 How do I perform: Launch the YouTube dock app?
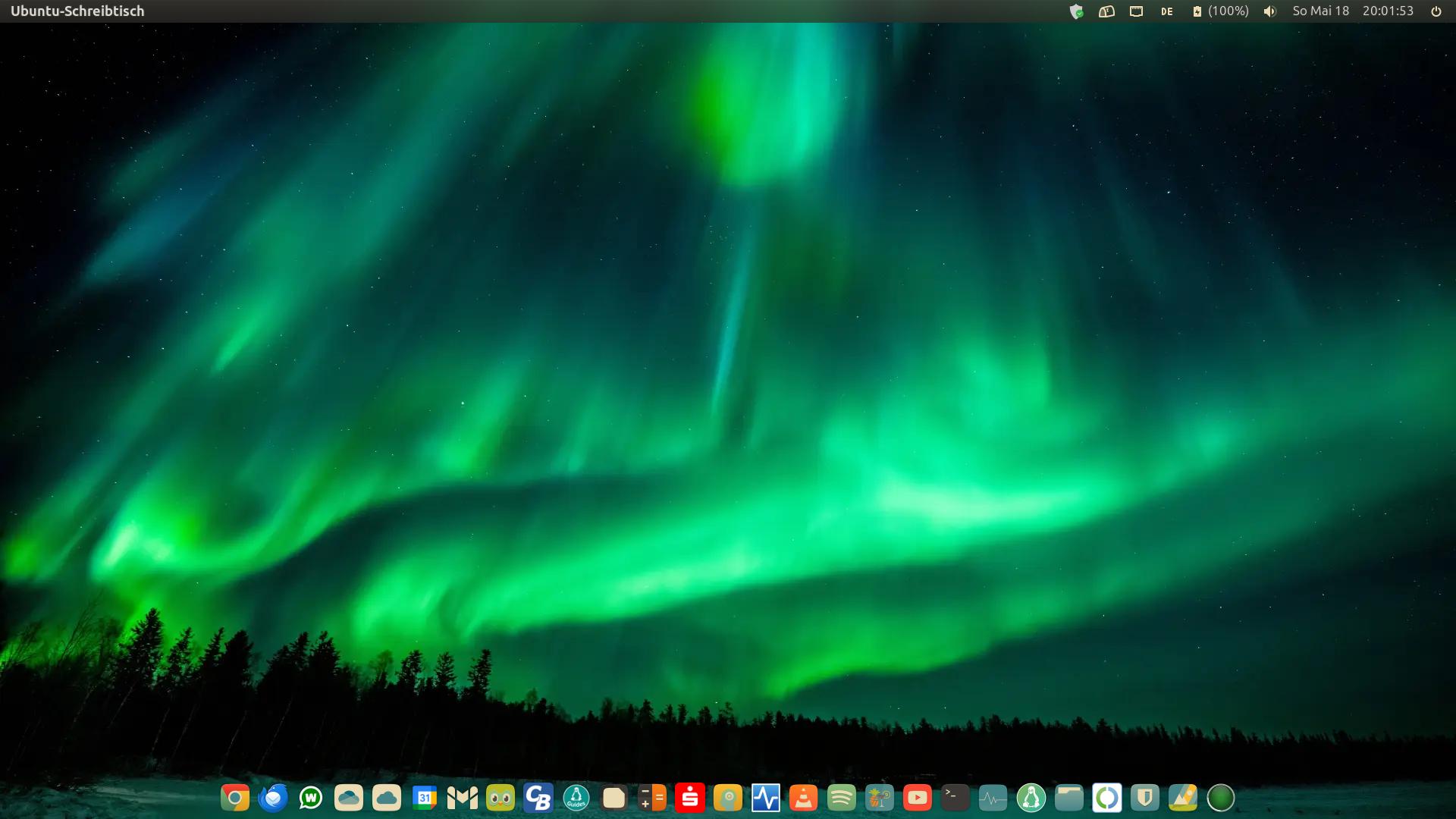918,798
